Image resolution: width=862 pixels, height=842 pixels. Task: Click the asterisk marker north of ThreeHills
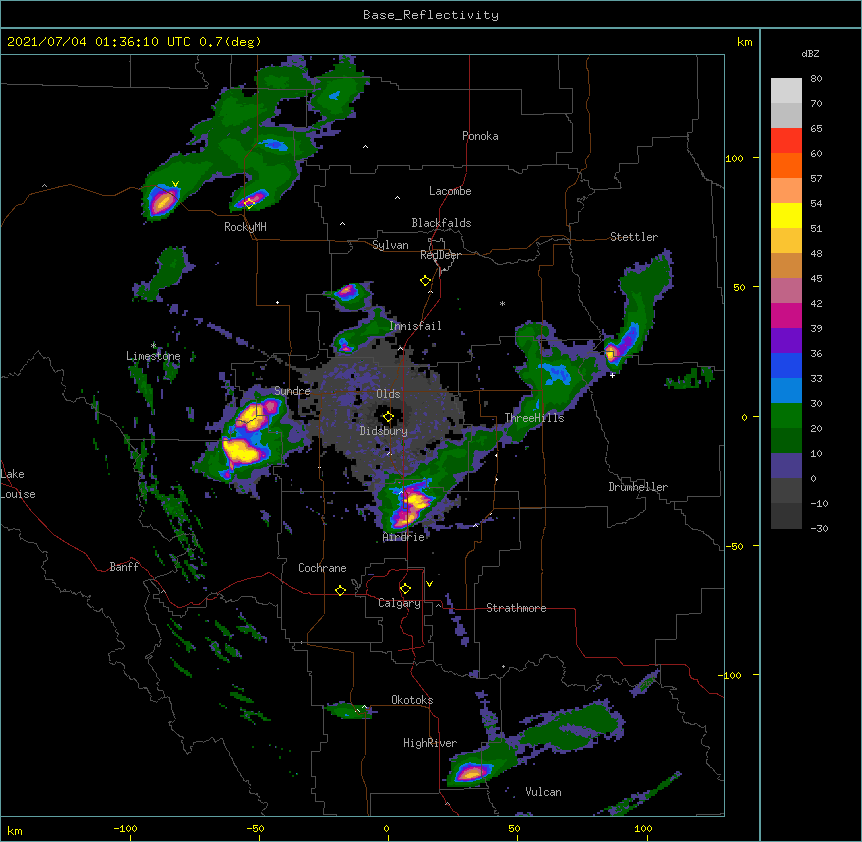point(502,303)
